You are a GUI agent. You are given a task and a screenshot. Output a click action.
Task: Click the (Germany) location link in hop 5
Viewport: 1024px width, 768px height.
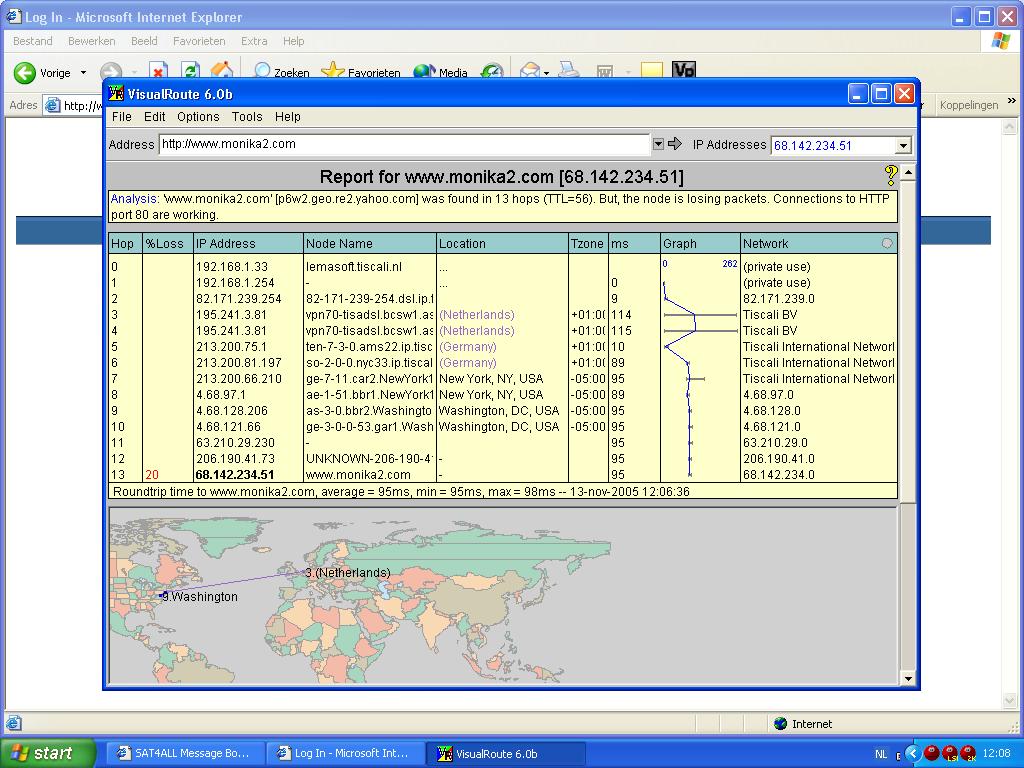coord(468,347)
